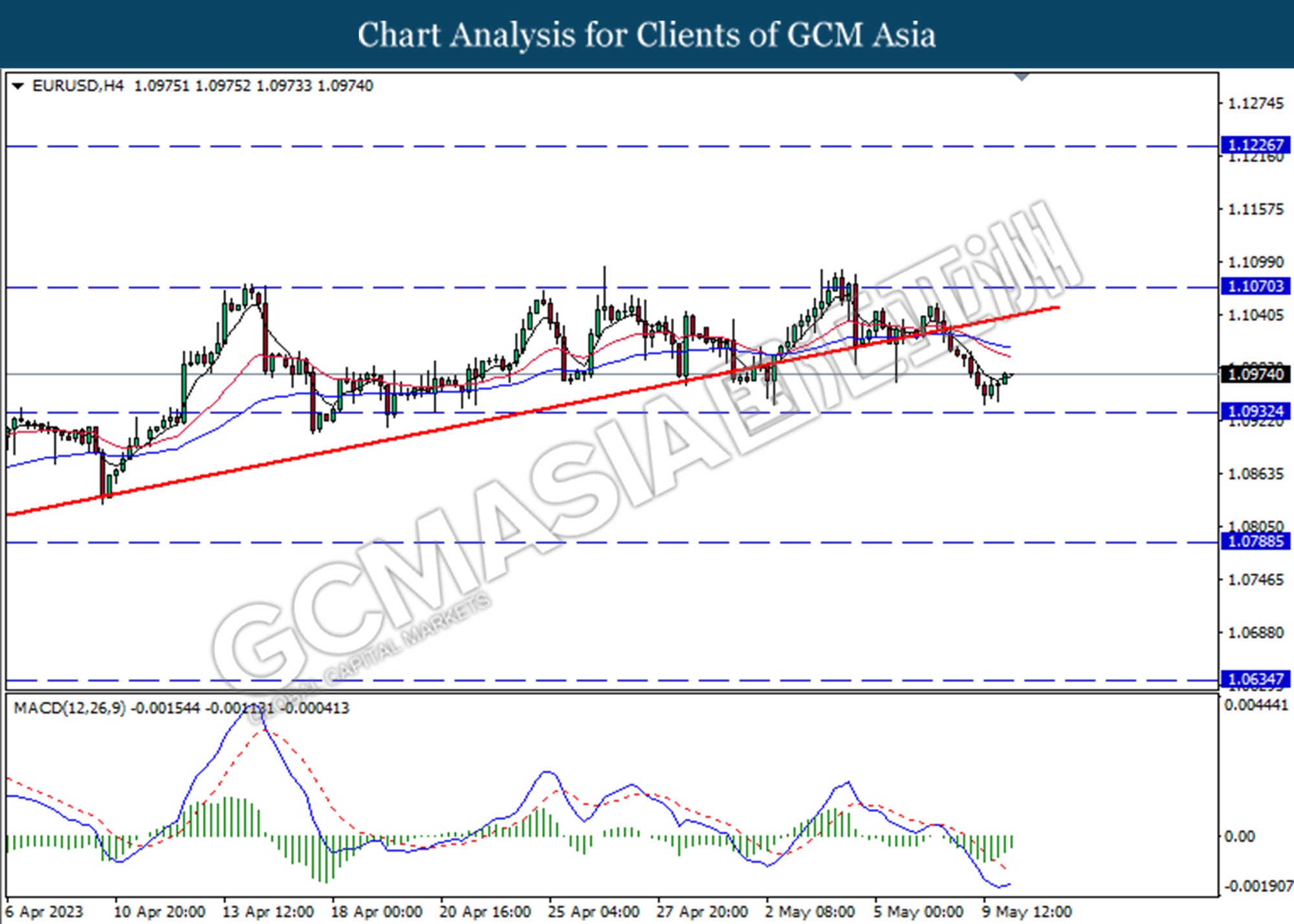
Task: Click the 25 Apr 04:00 time label
Action: point(594,912)
